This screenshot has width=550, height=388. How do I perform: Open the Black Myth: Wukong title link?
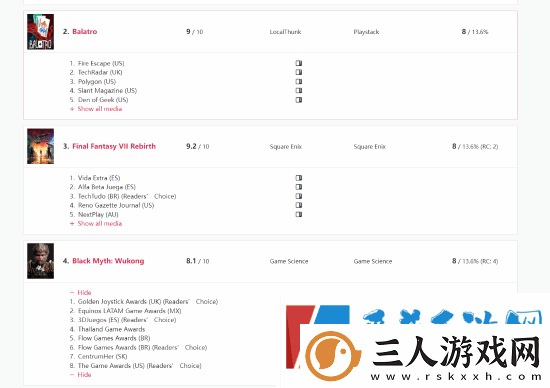(x=108, y=261)
